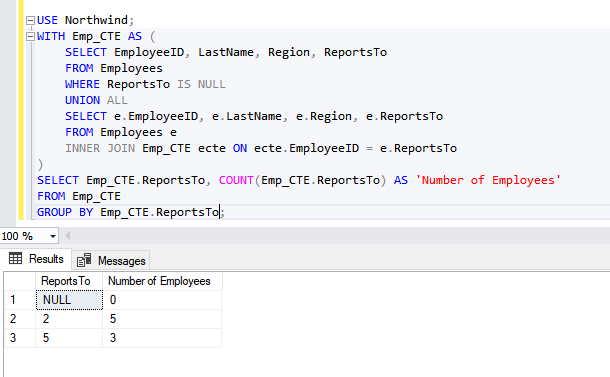Image resolution: width=610 pixels, height=377 pixels.
Task: Select the ReportsTo cell containing 2 in row 2
Action: [69, 319]
